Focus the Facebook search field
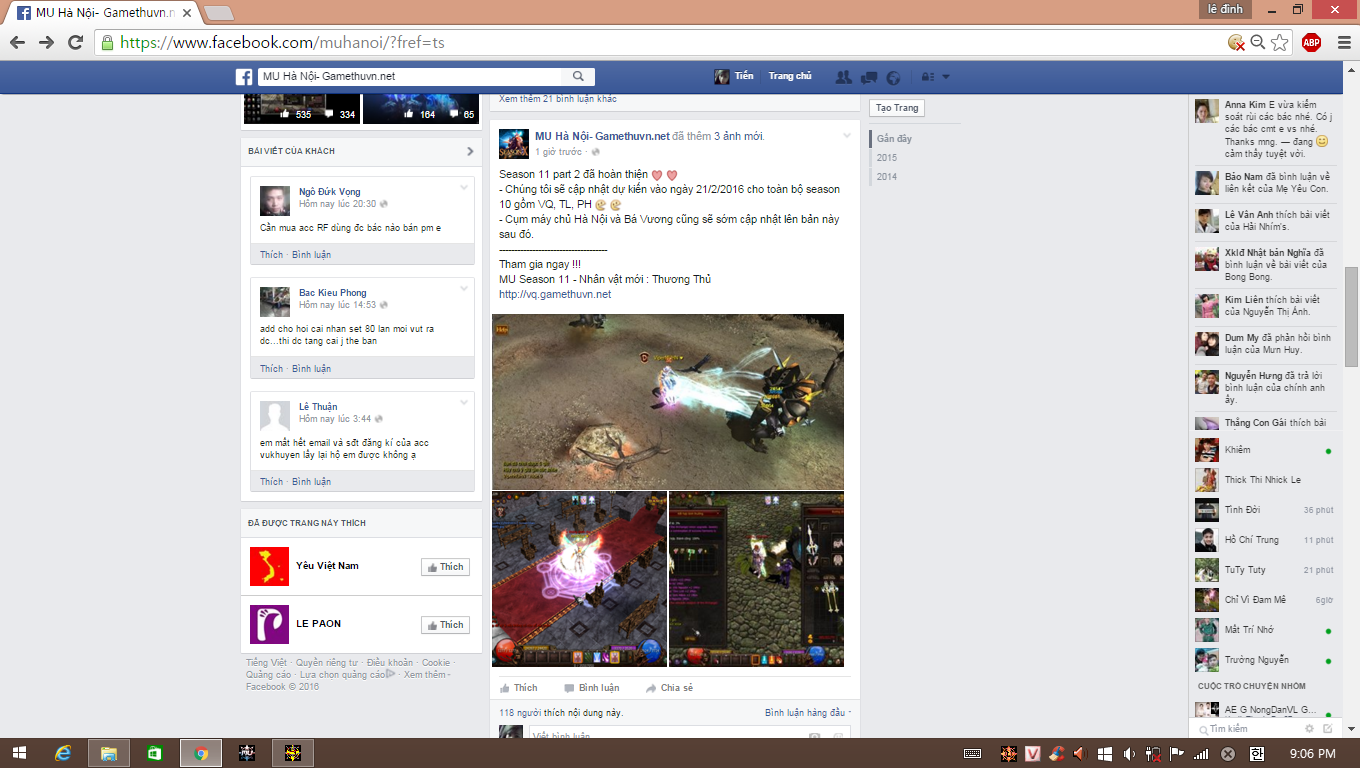Image resolution: width=1360 pixels, height=768 pixels. [410, 77]
